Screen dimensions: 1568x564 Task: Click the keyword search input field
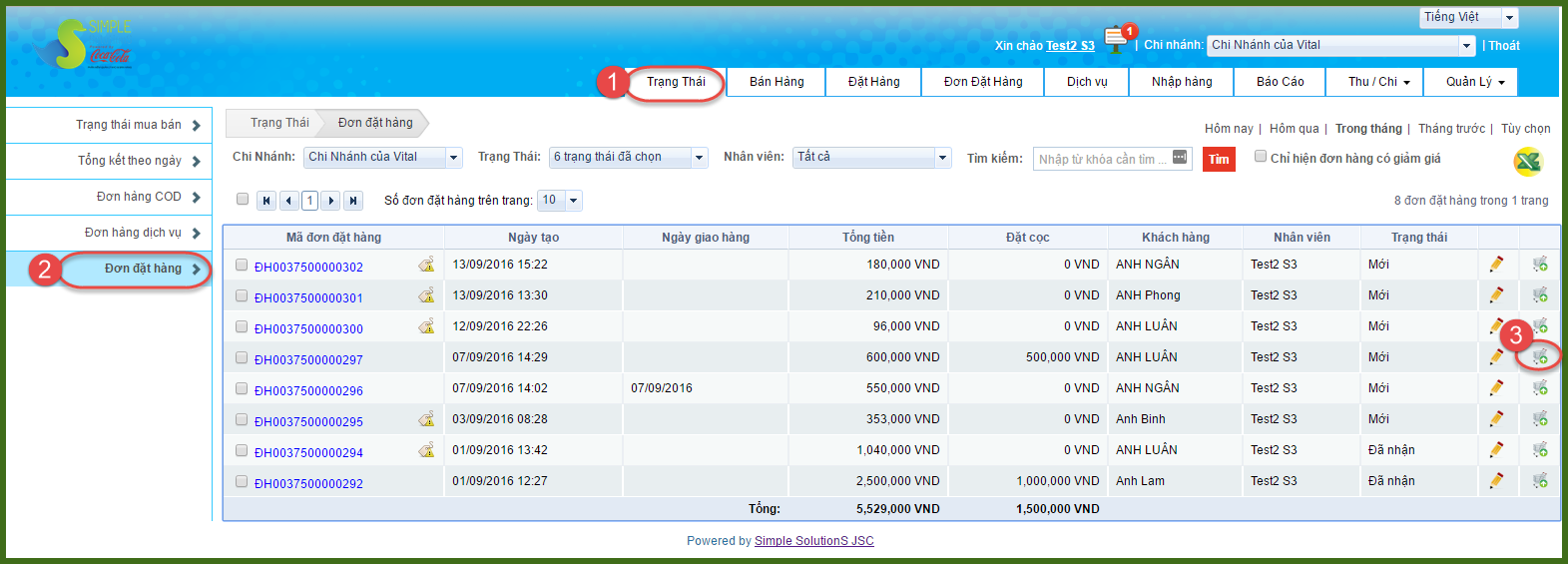point(1101,159)
